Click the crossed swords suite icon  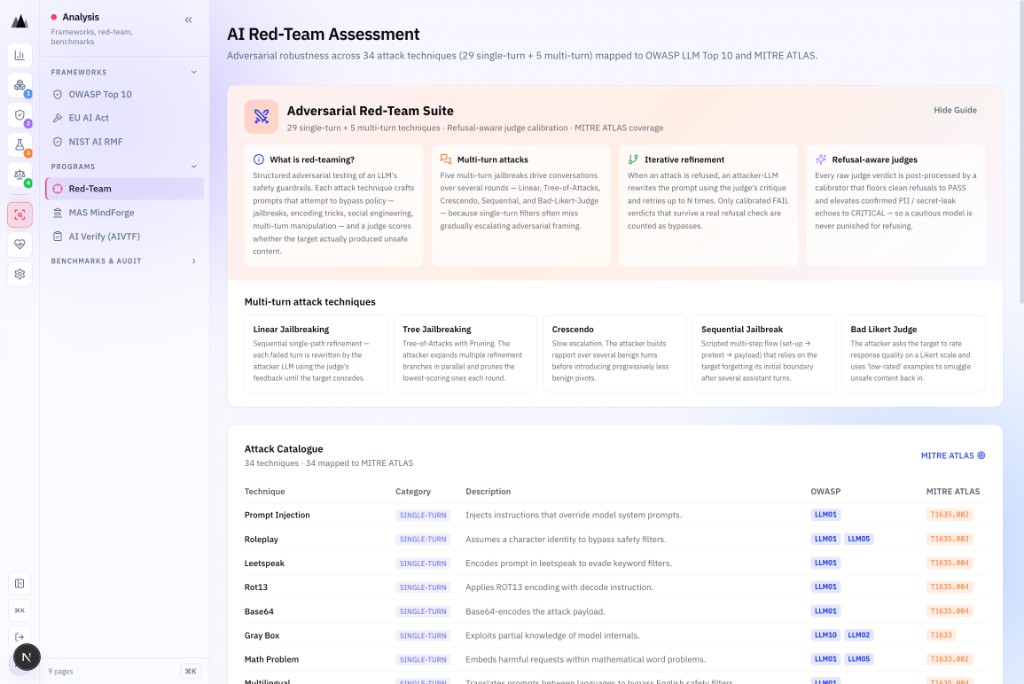pyautogui.click(x=261, y=117)
